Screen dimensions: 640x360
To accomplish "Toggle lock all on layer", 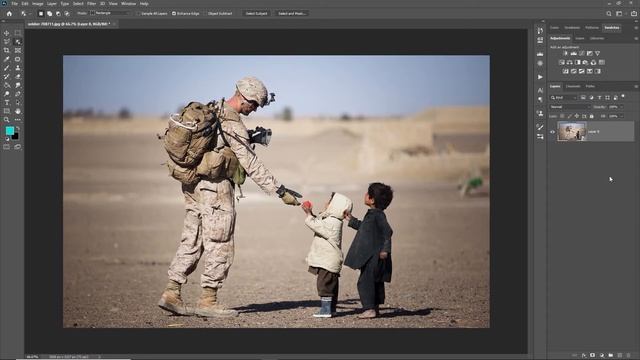I will (x=591, y=116).
